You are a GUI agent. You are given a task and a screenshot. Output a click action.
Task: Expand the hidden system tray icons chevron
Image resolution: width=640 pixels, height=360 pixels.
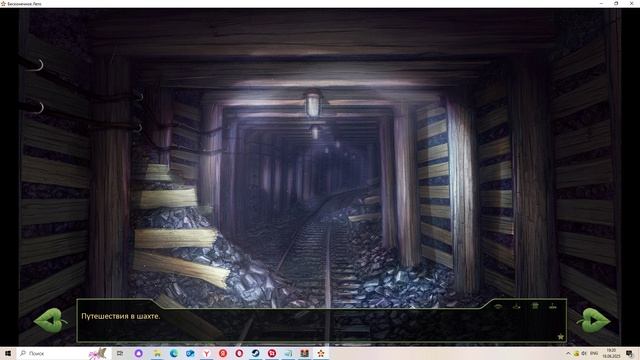click(x=568, y=353)
